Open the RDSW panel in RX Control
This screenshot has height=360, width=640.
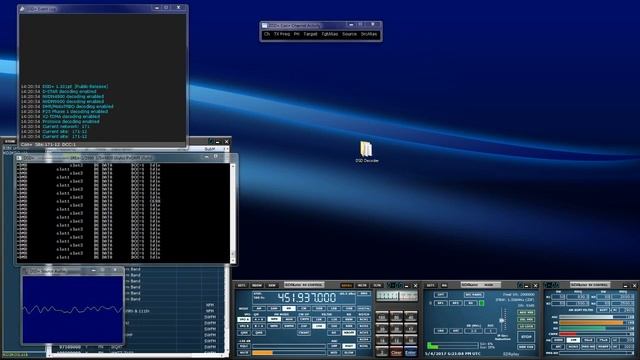point(257,285)
